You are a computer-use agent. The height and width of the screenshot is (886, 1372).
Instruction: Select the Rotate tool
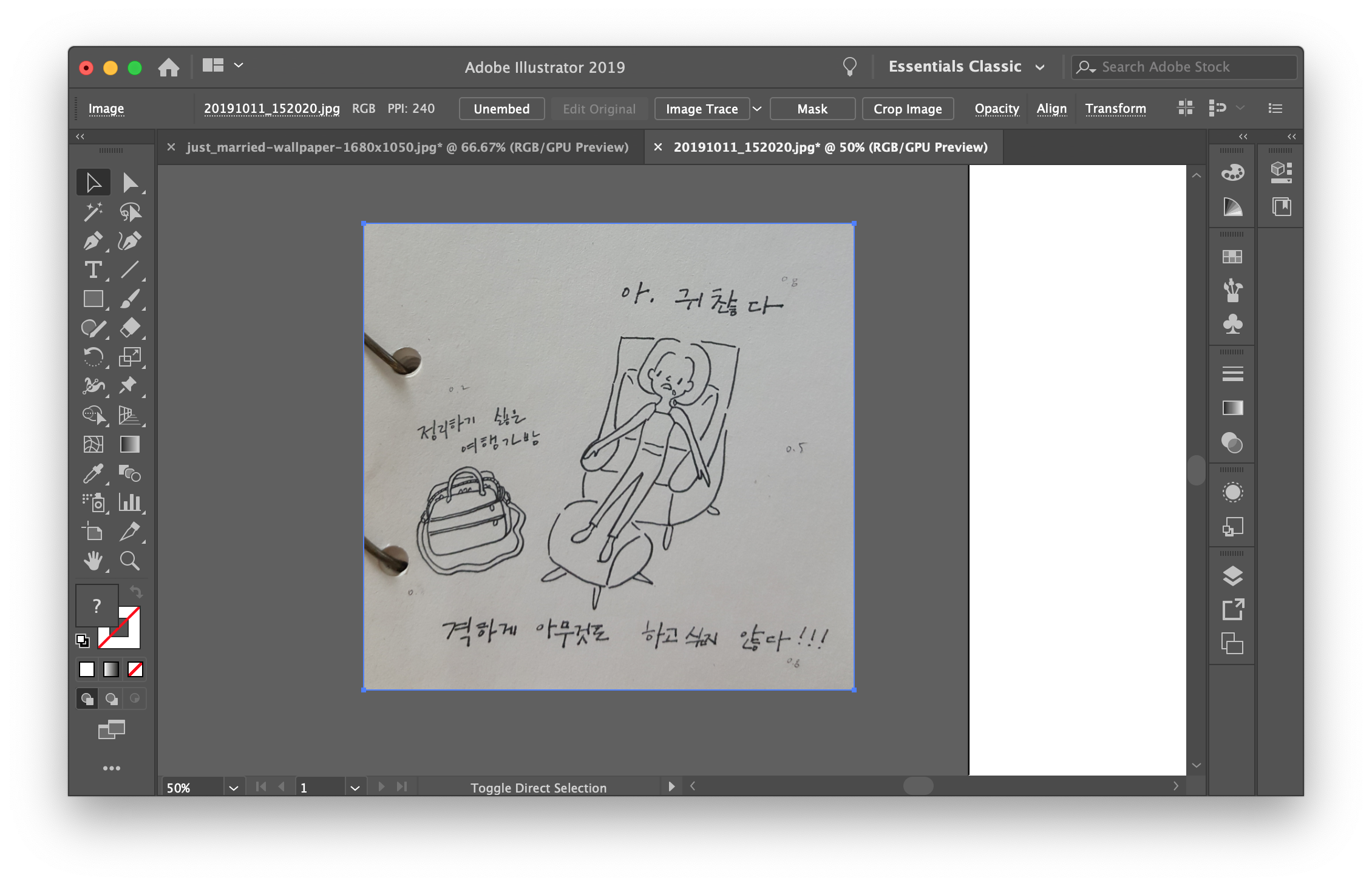coord(92,357)
